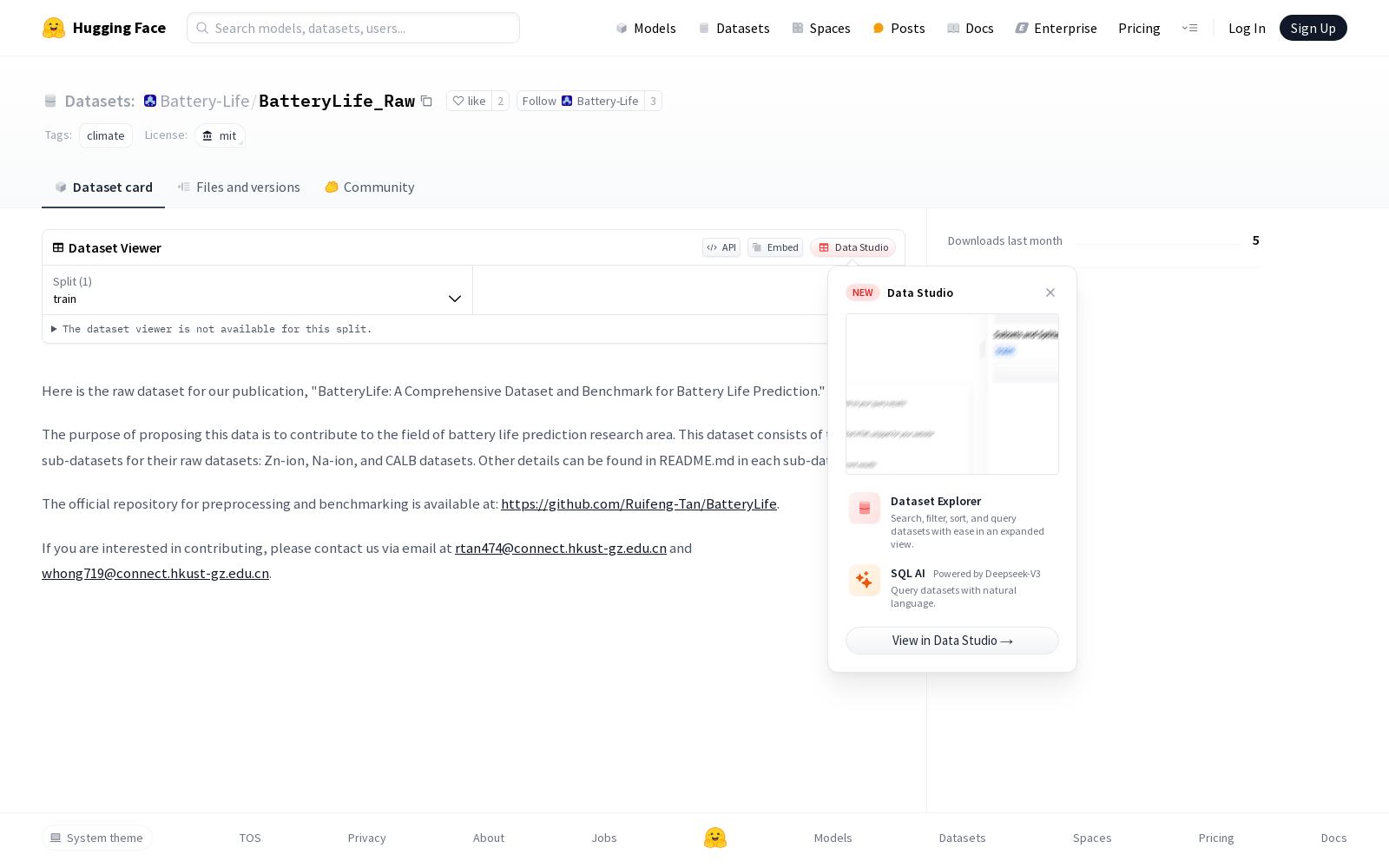Open the Hugging Face logo home link
The width and height of the screenshot is (1389, 868).
(x=104, y=28)
